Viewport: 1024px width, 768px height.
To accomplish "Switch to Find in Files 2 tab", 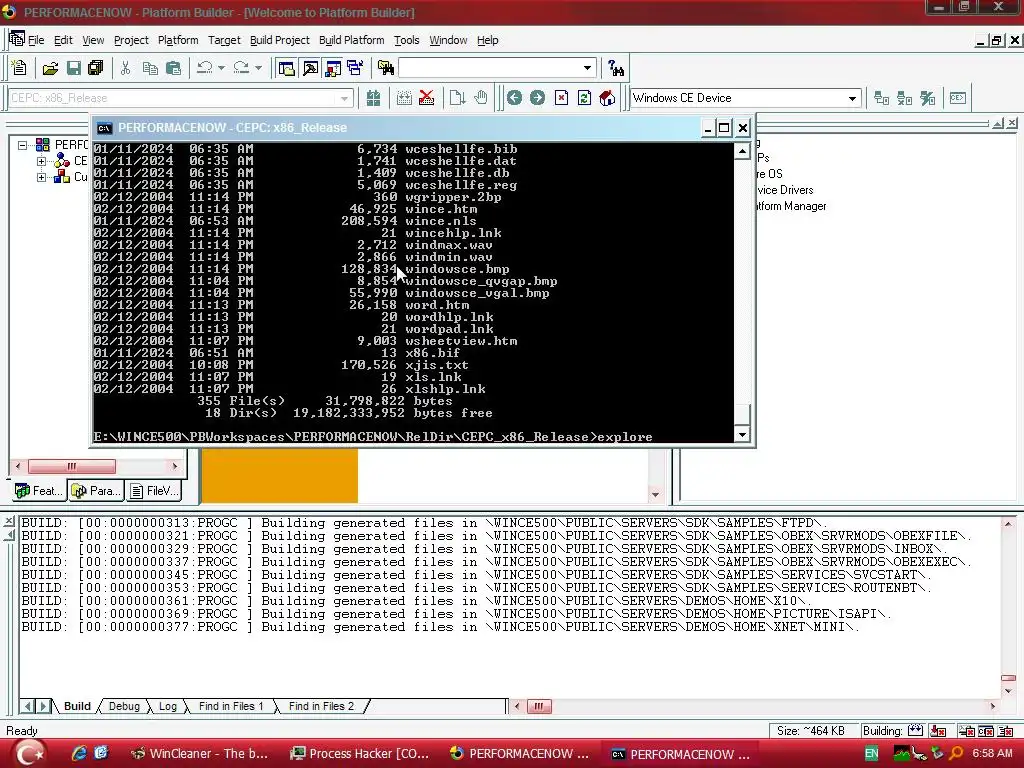I will click(321, 706).
